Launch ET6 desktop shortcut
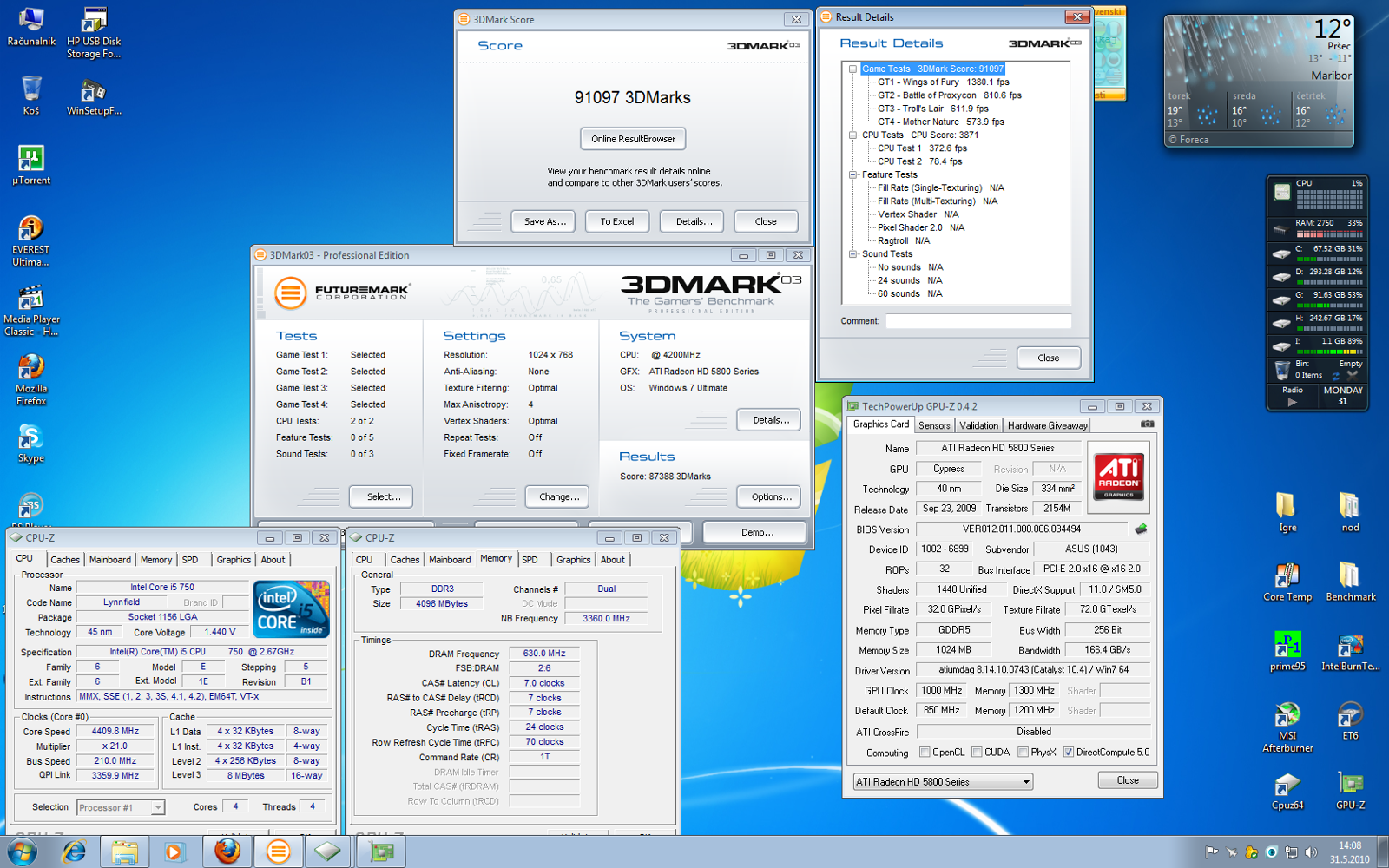Viewport: 1389px width, 868px height. [1350, 720]
